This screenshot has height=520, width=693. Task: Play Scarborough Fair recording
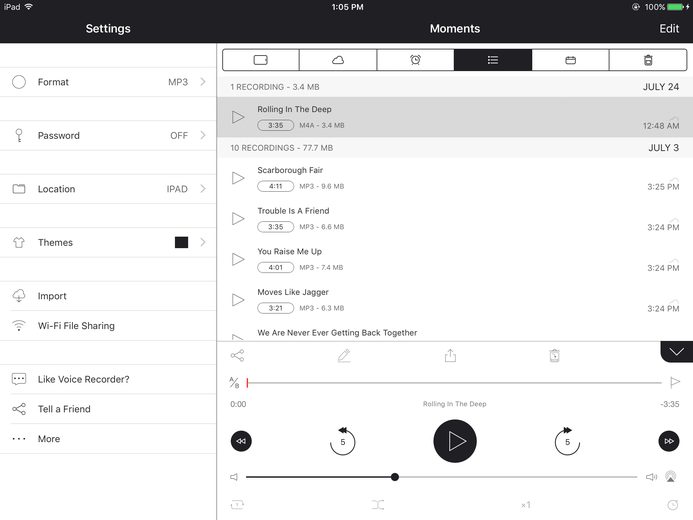[x=238, y=178]
